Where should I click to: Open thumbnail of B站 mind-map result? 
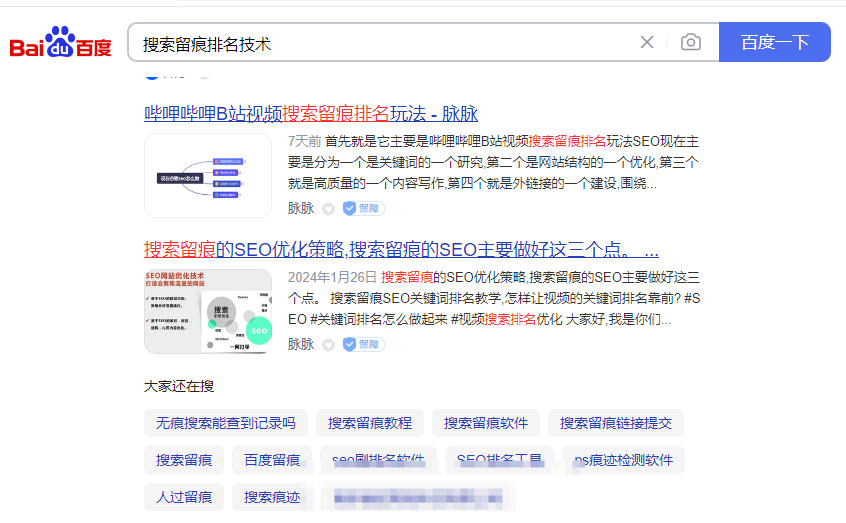[x=208, y=175]
